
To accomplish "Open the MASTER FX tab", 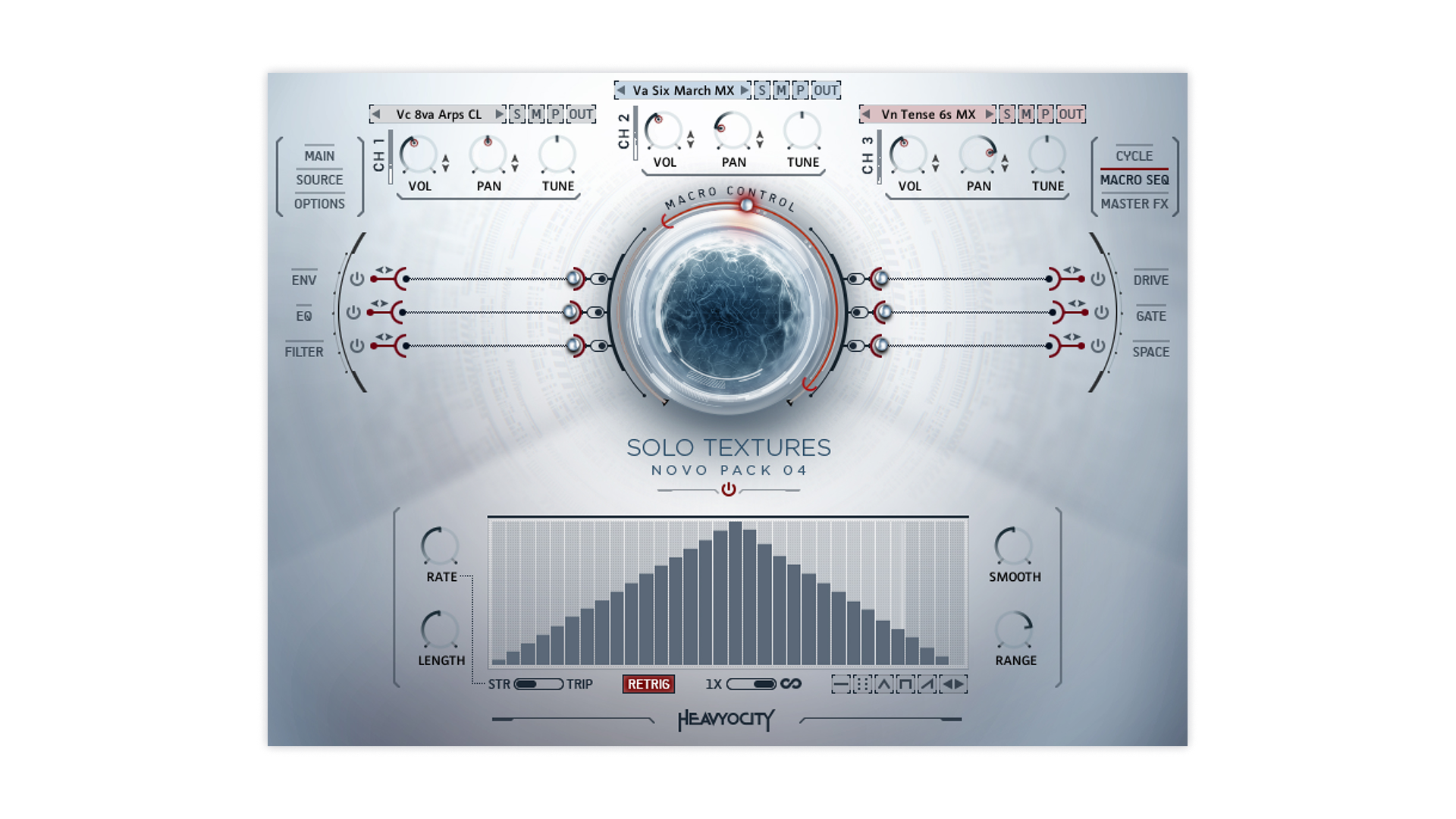I will [x=1134, y=204].
